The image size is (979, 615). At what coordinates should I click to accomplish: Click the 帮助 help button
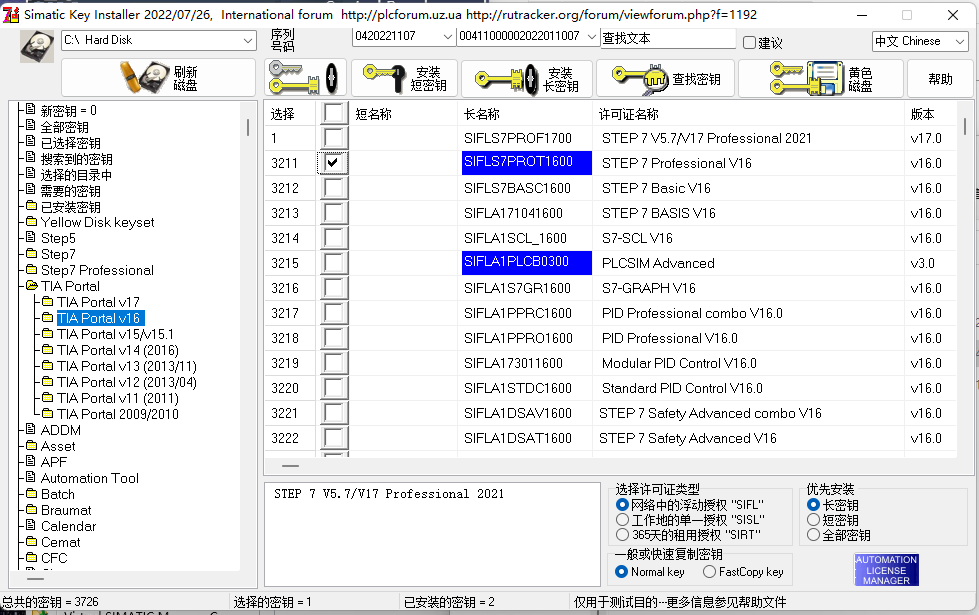(x=940, y=79)
